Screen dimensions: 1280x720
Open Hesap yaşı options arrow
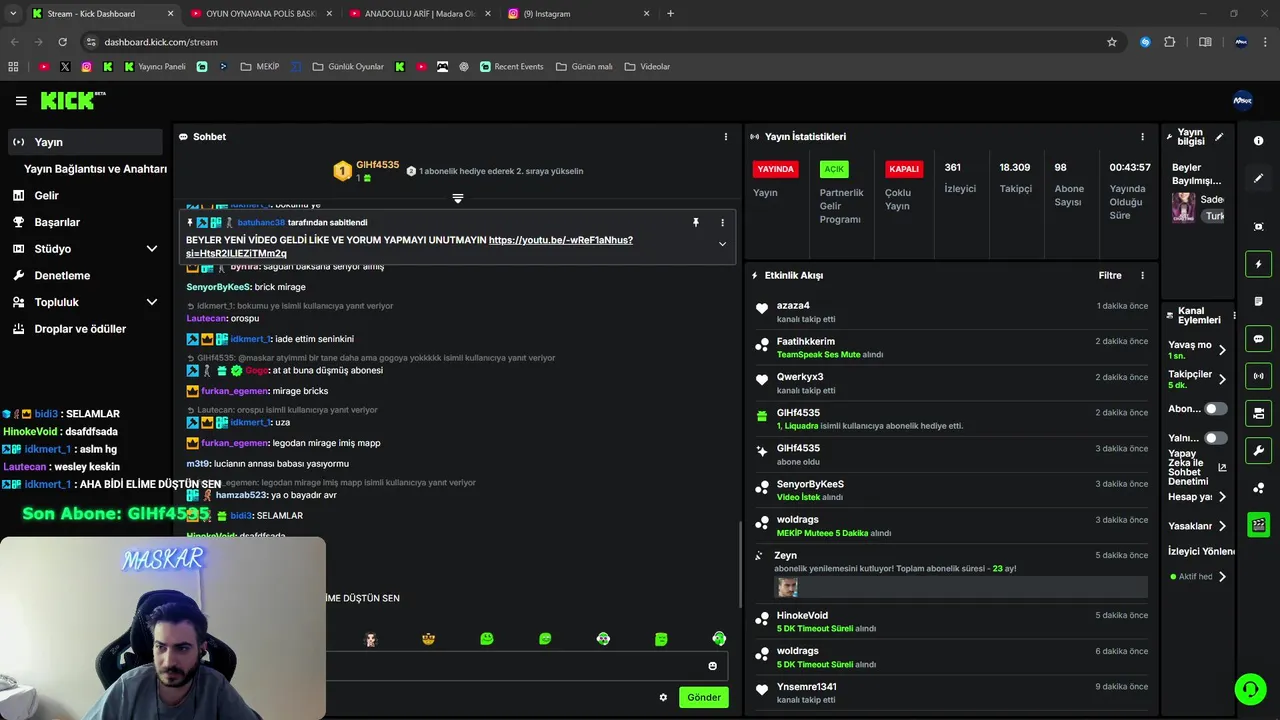[1222, 497]
